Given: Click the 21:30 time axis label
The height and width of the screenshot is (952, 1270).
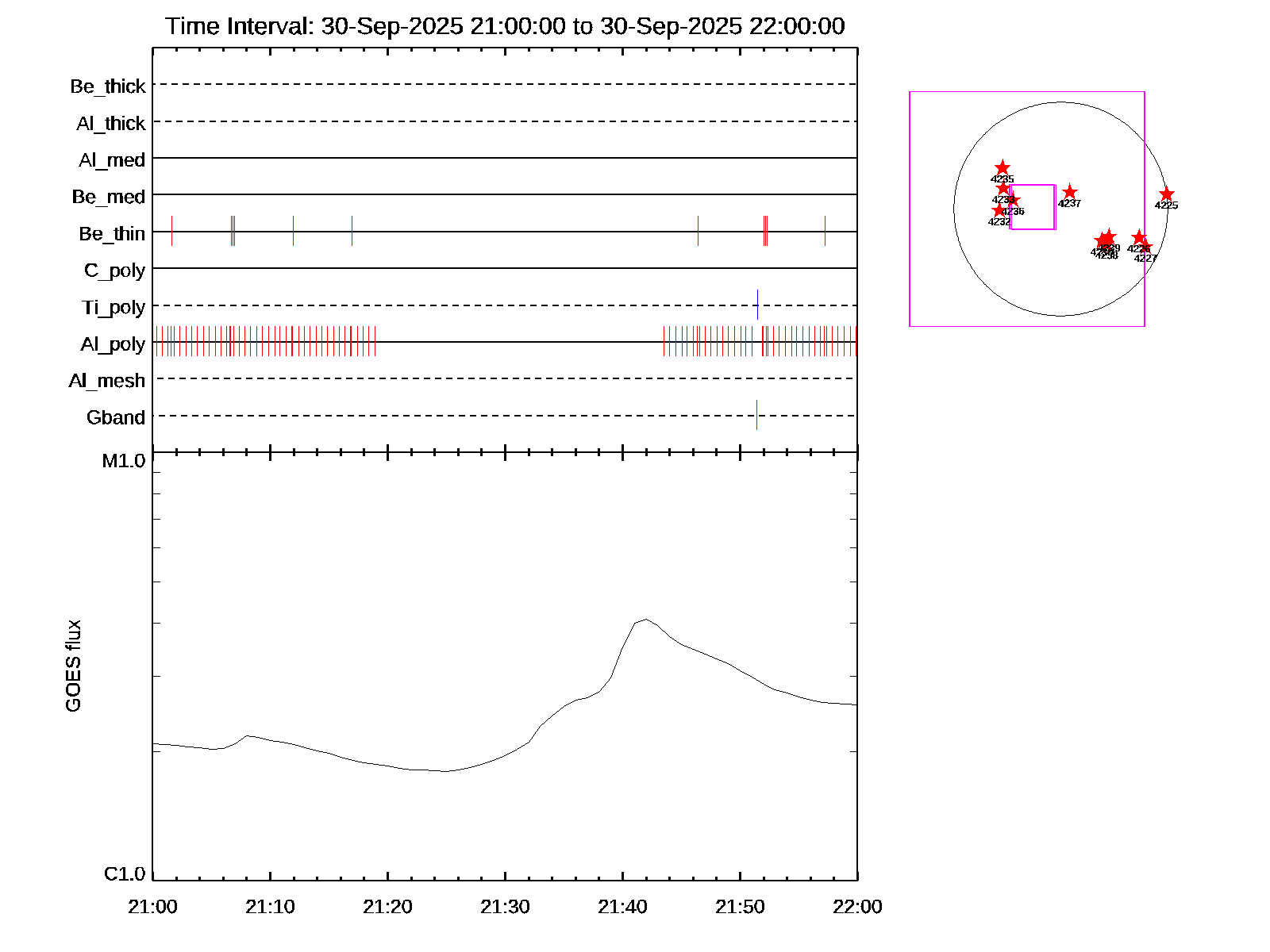Looking at the screenshot, I should click(x=505, y=907).
